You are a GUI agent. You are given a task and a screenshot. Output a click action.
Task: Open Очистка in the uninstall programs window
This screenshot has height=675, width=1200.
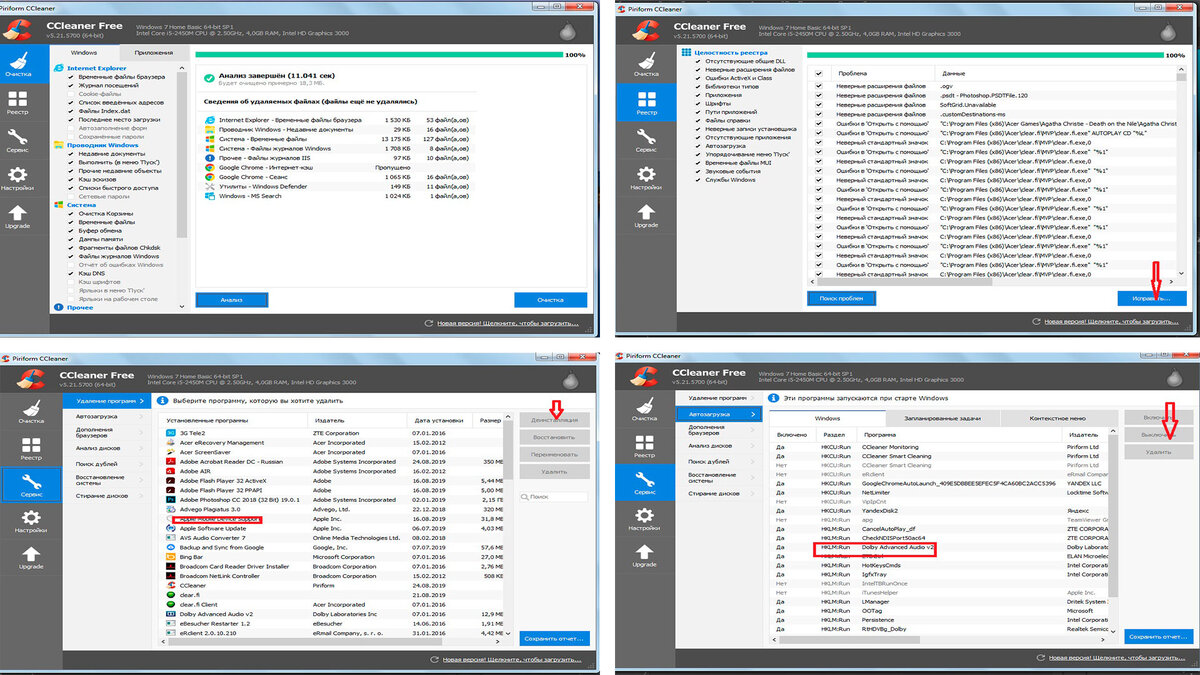31,409
